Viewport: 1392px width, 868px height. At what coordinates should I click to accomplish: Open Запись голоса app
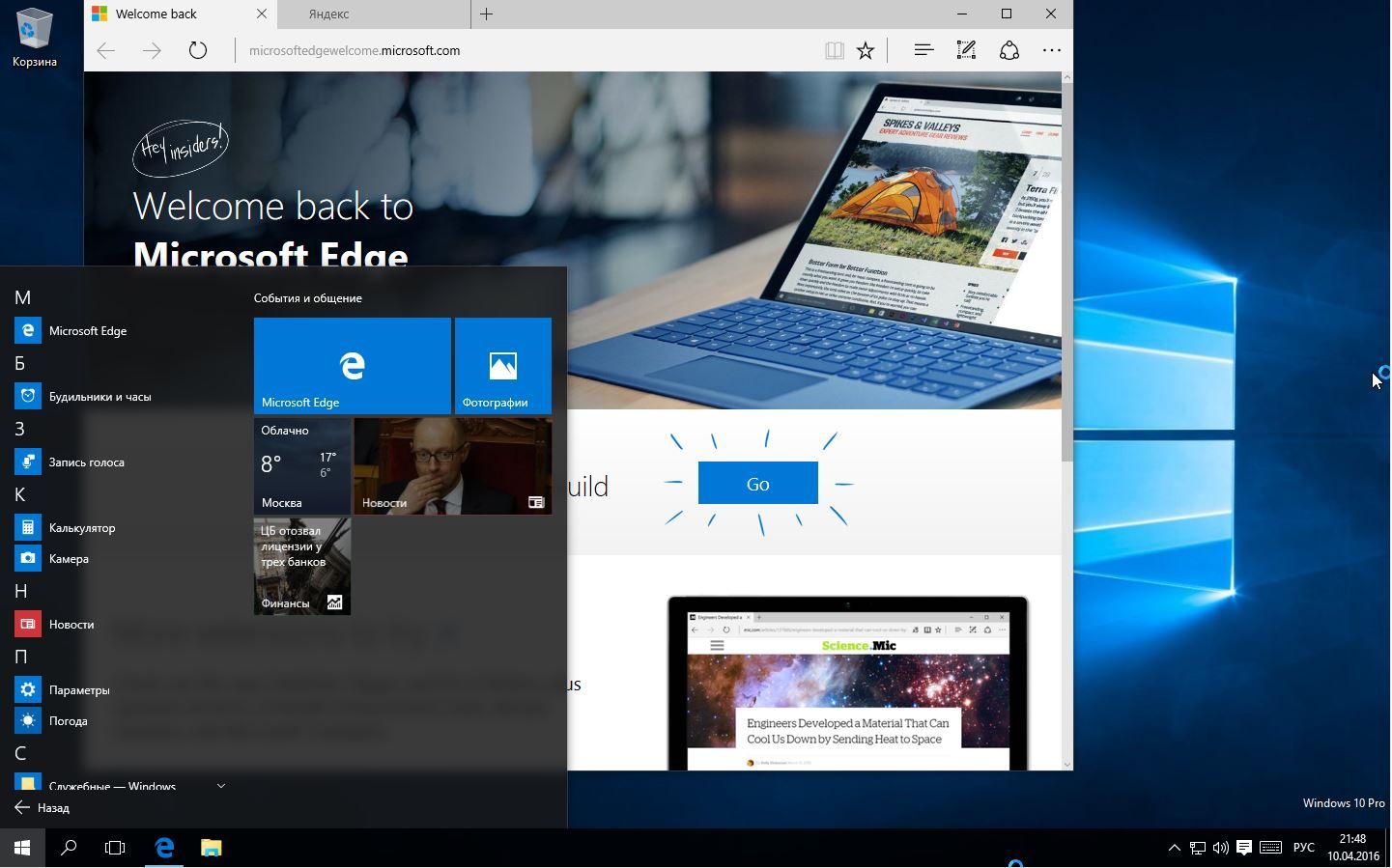point(121,462)
